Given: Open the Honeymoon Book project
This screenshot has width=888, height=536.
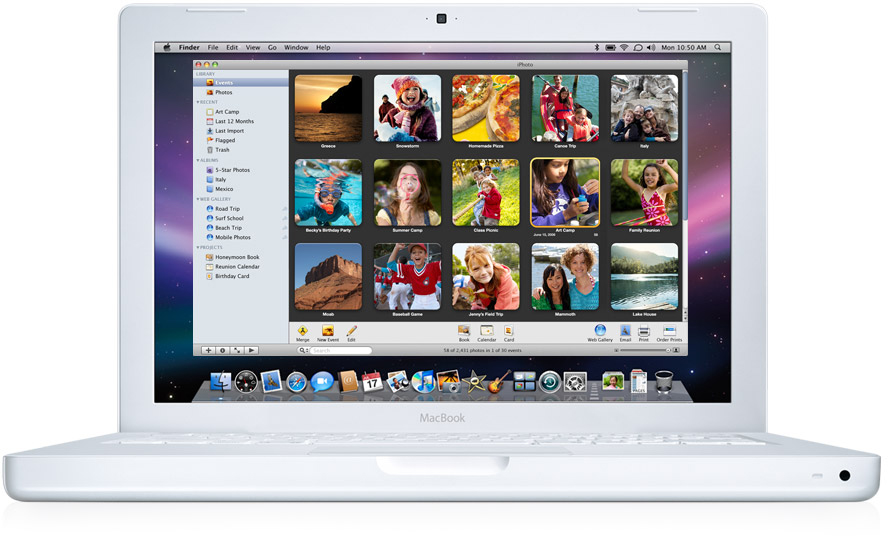Looking at the screenshot, I should pyautogui.click(x=237, y=257).
